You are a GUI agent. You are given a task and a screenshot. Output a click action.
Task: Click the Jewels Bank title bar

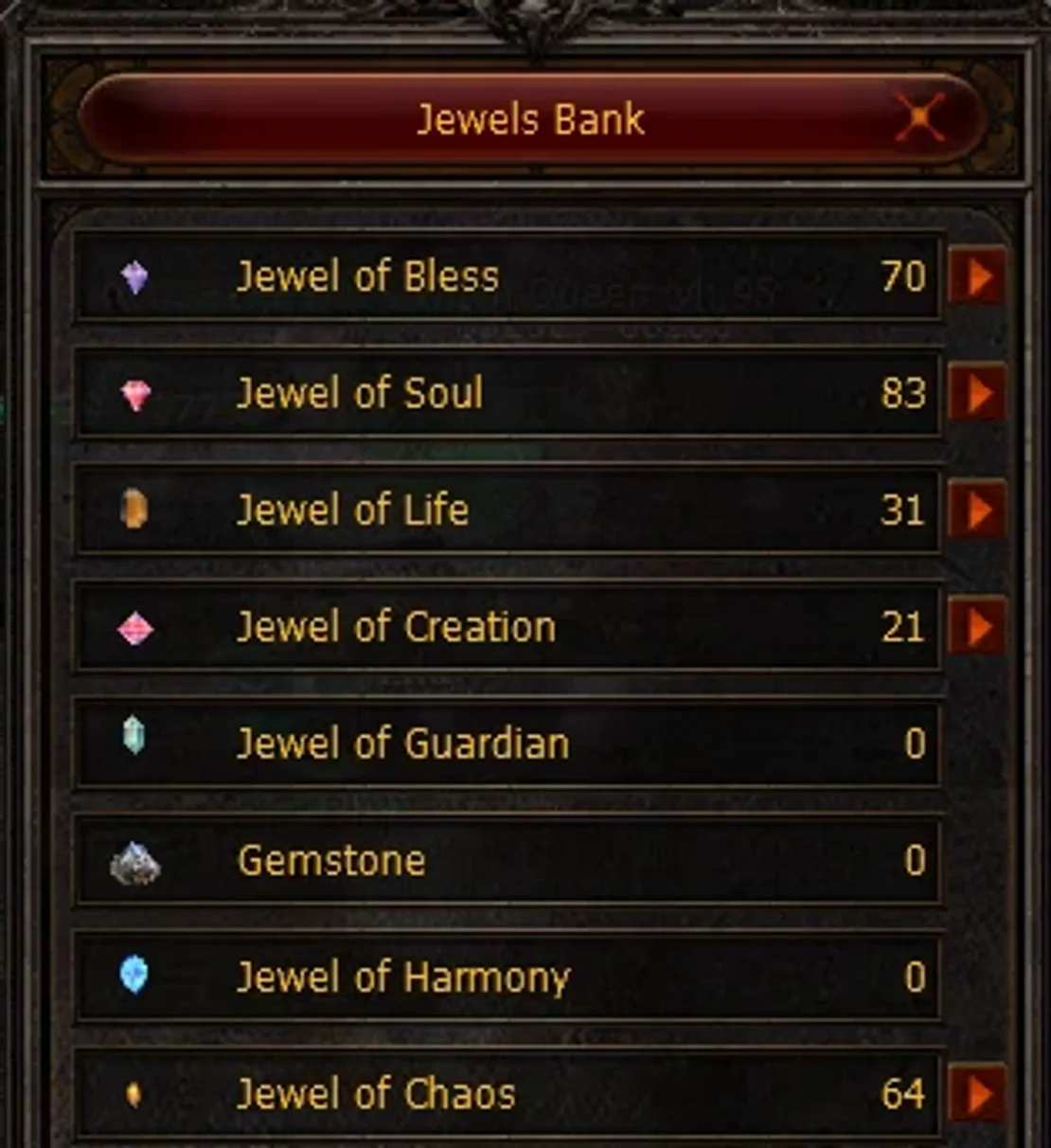[531, 119]
